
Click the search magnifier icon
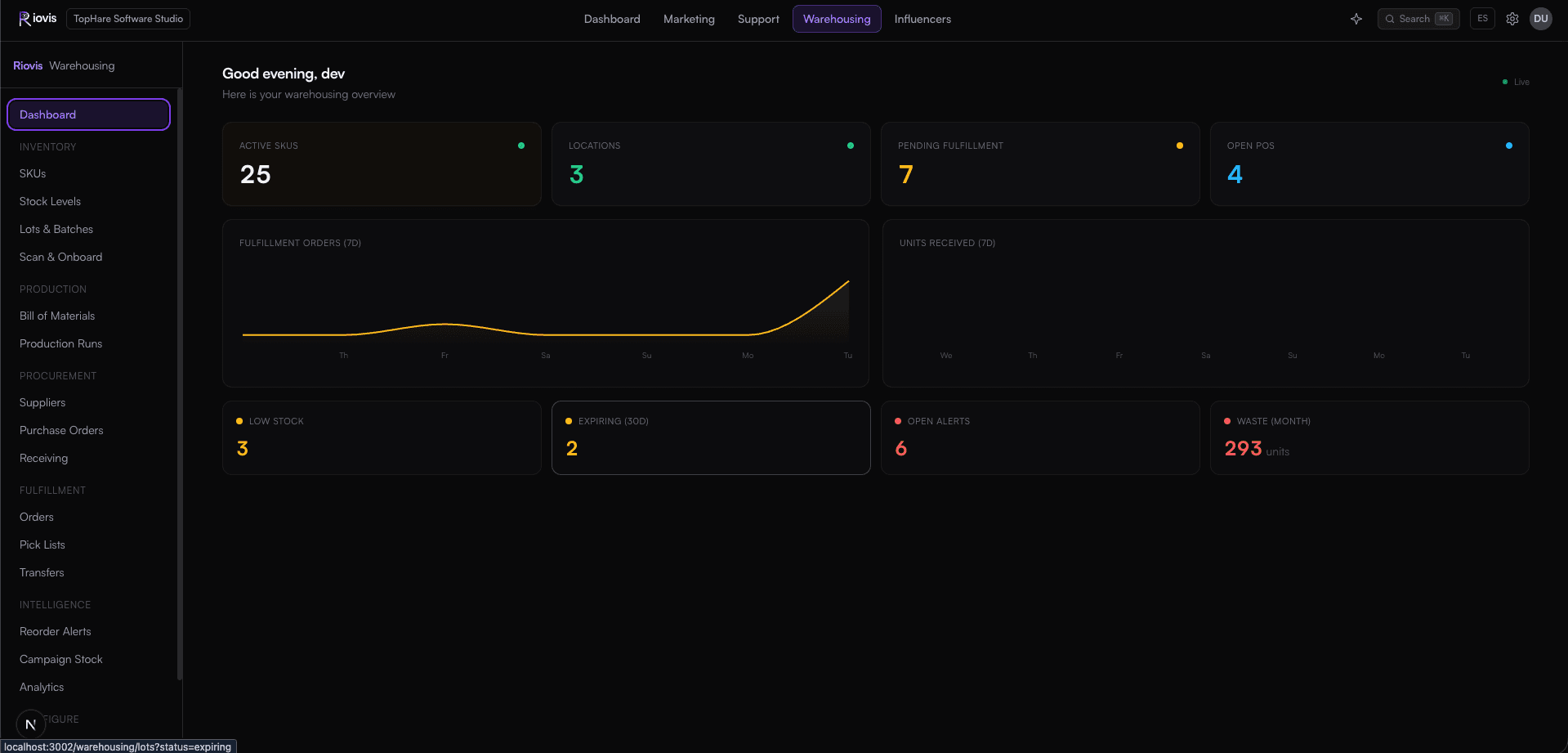coord(1390,19)
